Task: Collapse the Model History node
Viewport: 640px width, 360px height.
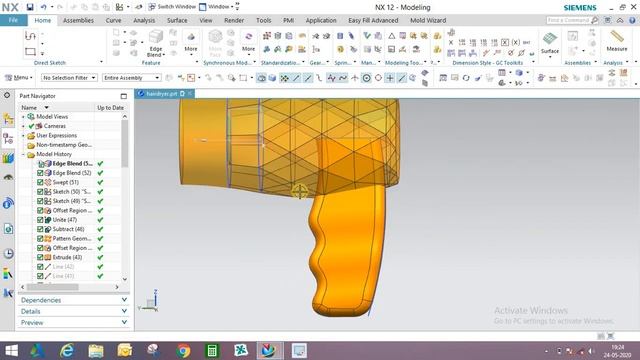Action: click(23, 154)
